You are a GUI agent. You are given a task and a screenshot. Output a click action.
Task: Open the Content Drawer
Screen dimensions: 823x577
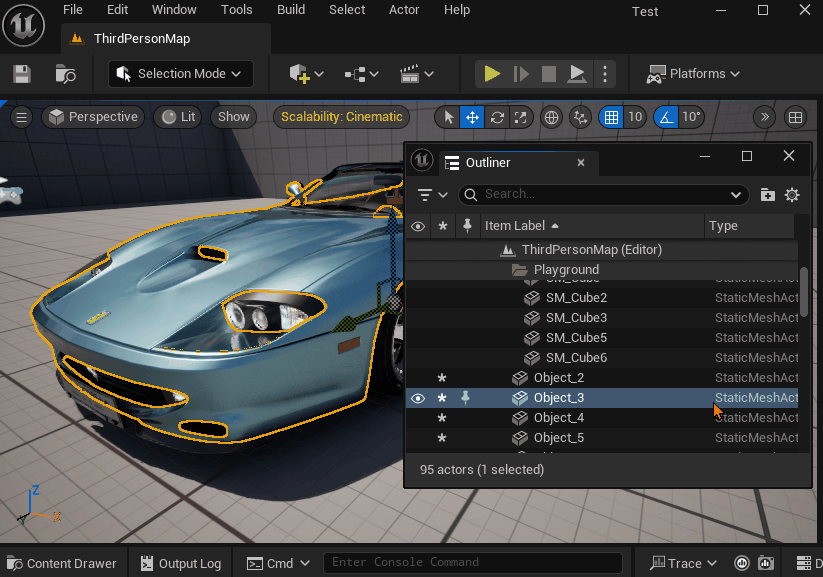tap(62, 563)
